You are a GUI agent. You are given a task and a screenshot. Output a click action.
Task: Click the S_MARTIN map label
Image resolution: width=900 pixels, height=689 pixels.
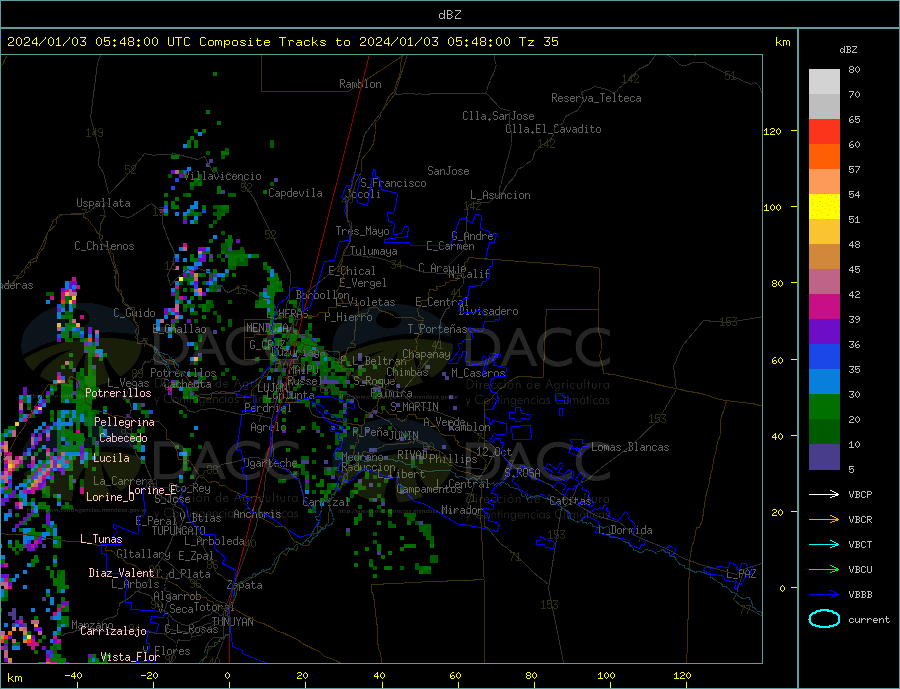point(414,407)
